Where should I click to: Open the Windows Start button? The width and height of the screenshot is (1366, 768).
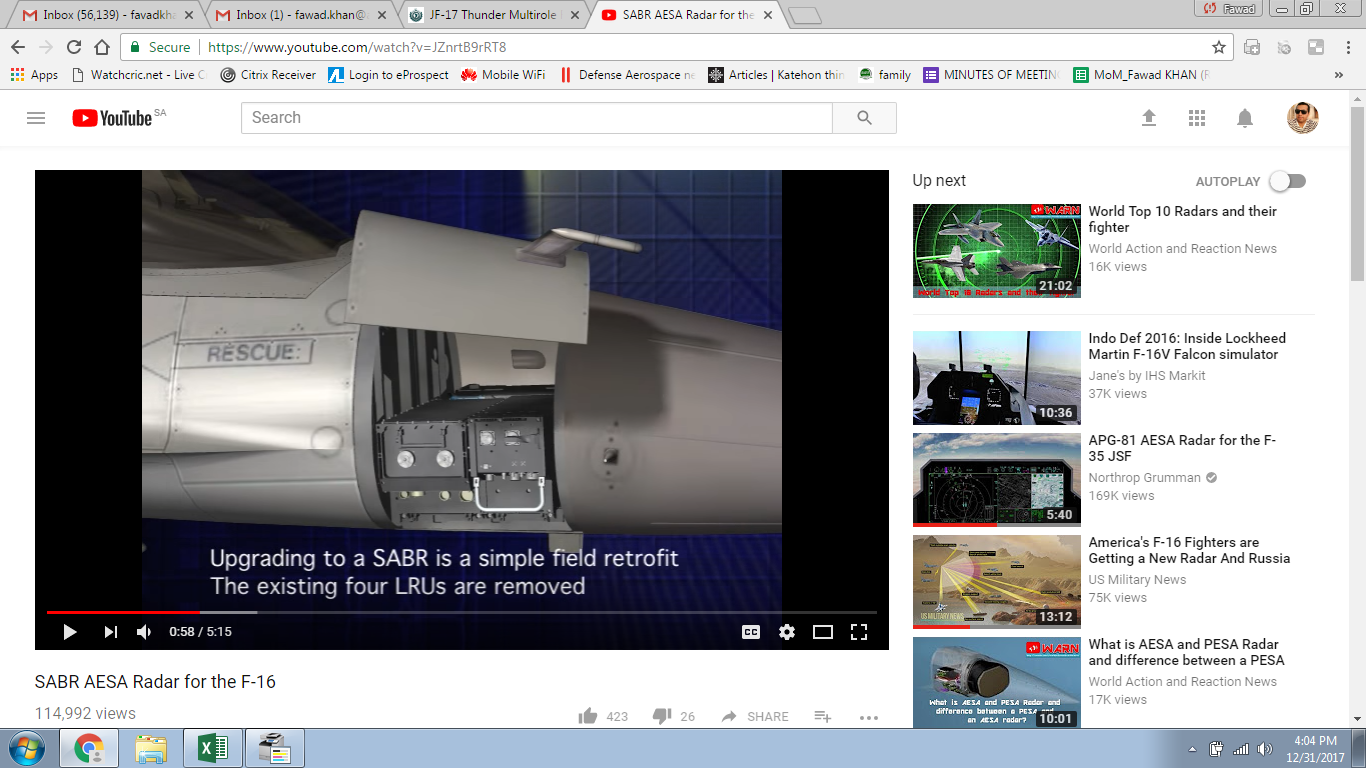coord(26,749)
